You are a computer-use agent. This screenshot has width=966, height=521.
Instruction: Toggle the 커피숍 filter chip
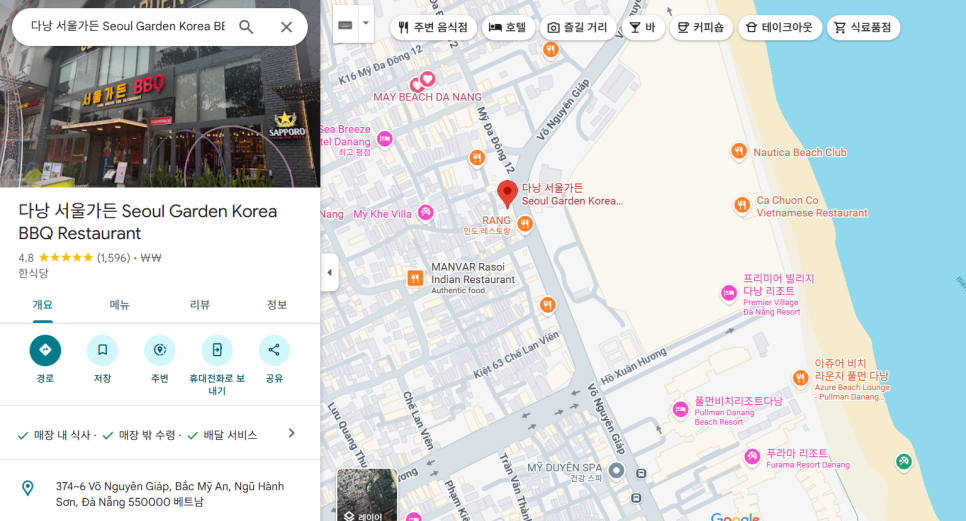click(x=700, y=27)
